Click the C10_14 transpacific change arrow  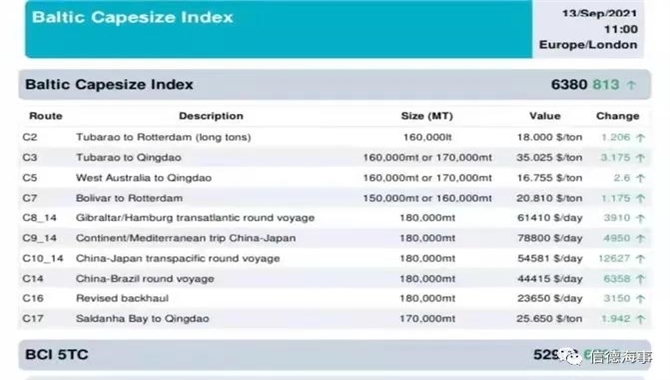click(x=640, y=259)
